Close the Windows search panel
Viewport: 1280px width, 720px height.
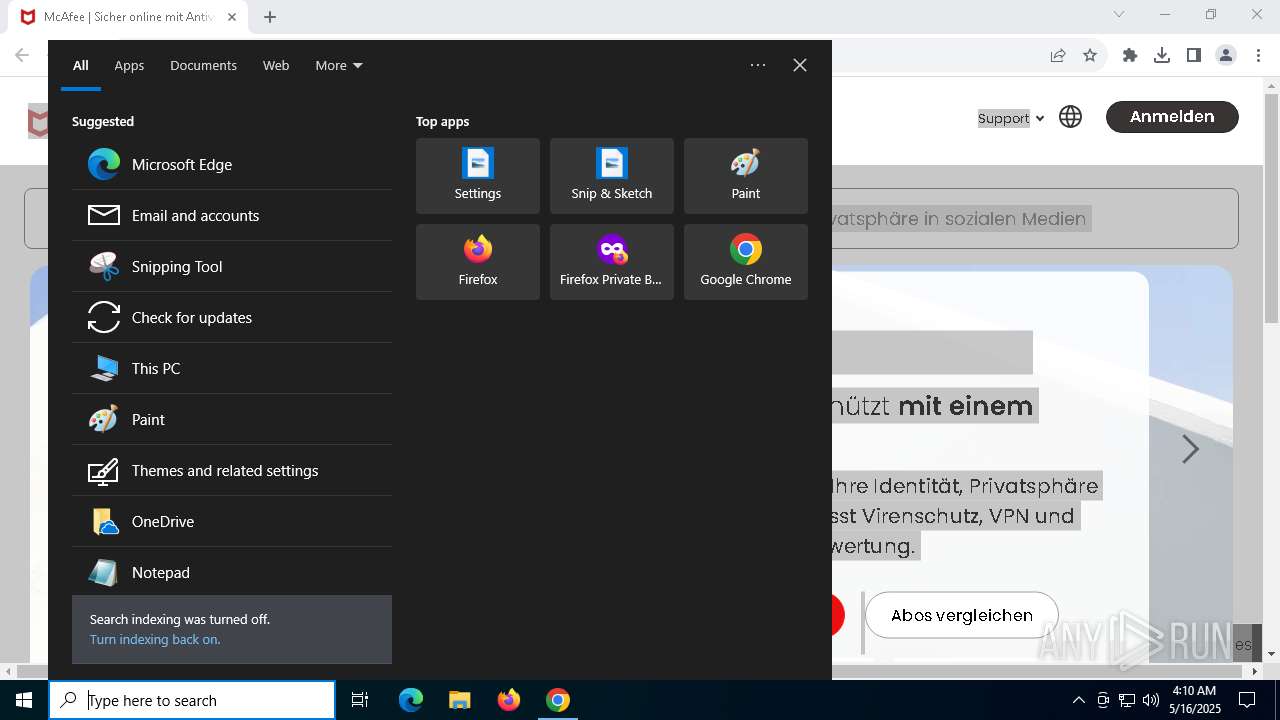coord(800,65)
